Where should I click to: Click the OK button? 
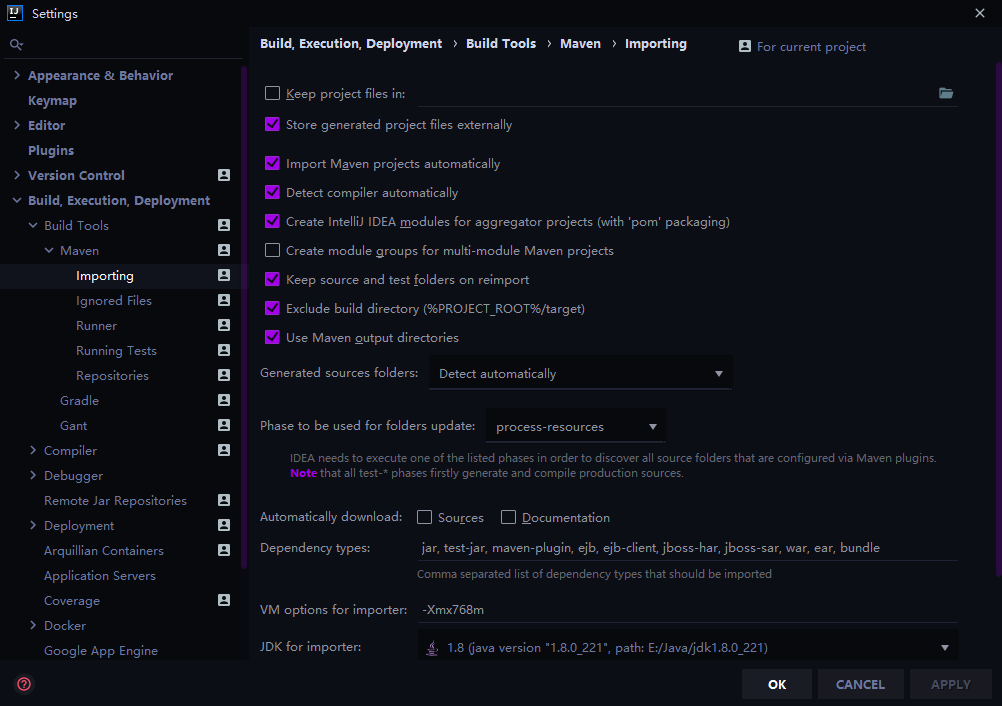777,684
